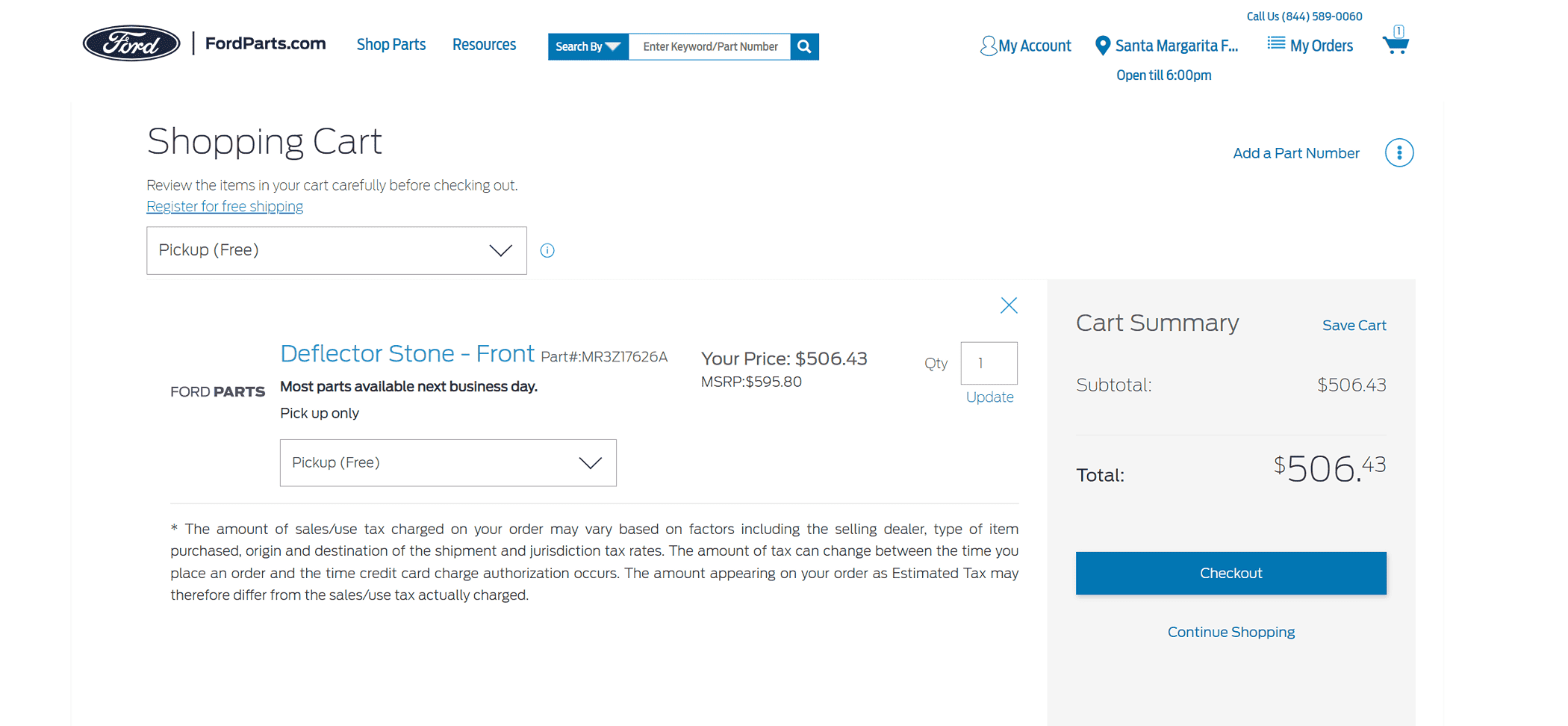The height and width of the screenshot is (726, 1568).
Task: Click the My Orders list icon
Action: [x=1276, y=44]
